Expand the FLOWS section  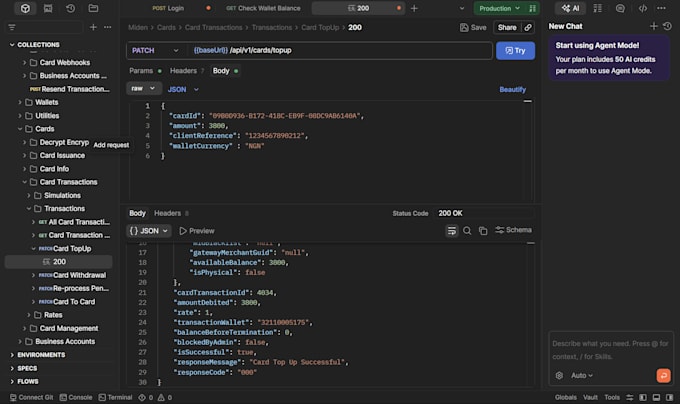coord(12,381)
